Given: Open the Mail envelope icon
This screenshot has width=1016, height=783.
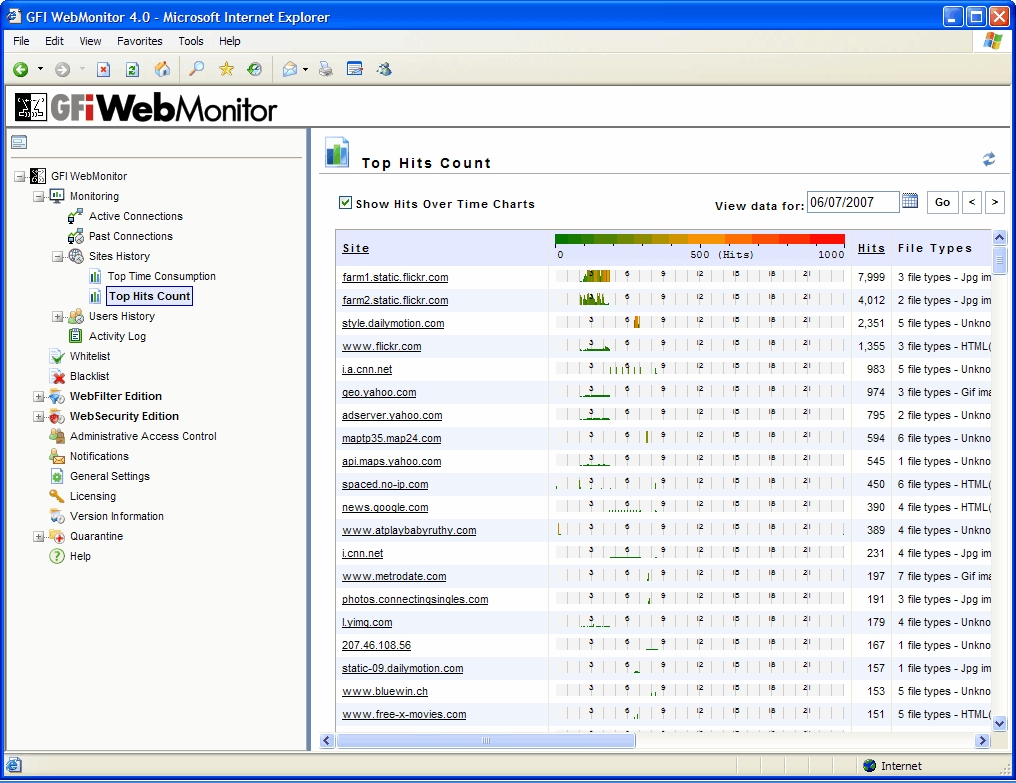Looking at the screenshot, I should click(x=290, y=69).
